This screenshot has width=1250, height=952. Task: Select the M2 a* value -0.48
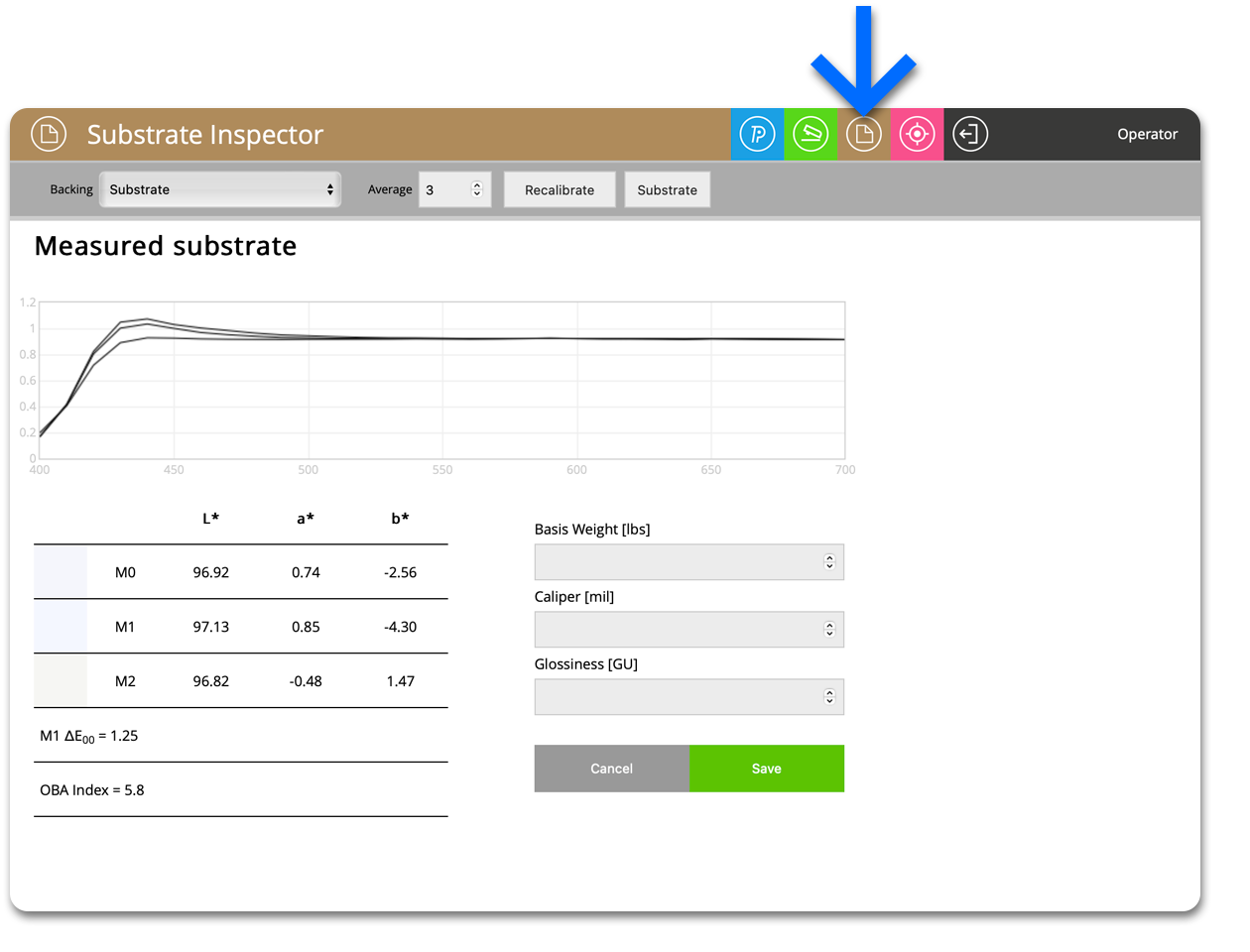point(306,681)
